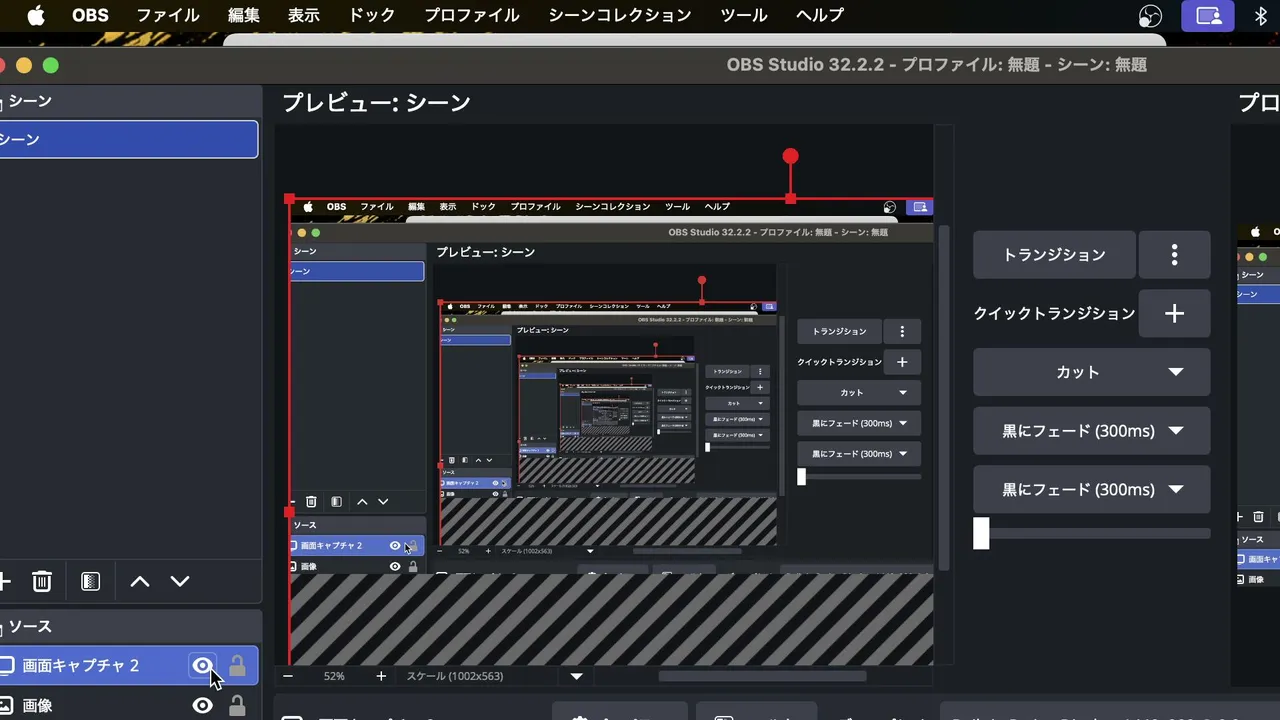Click the OBS Studio 32.2.2 window title
Viewport: 1280px width, 720px height.
[937, 65]
